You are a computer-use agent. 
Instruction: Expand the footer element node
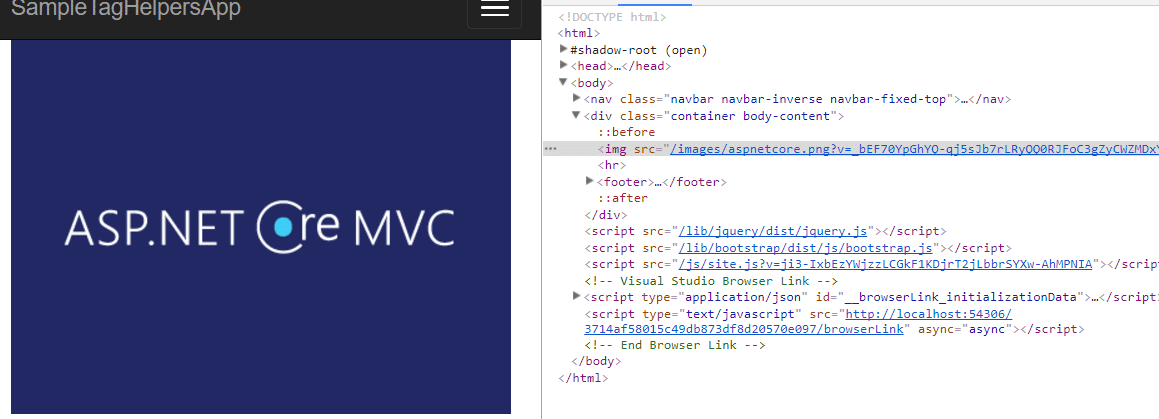coord(590,180)
